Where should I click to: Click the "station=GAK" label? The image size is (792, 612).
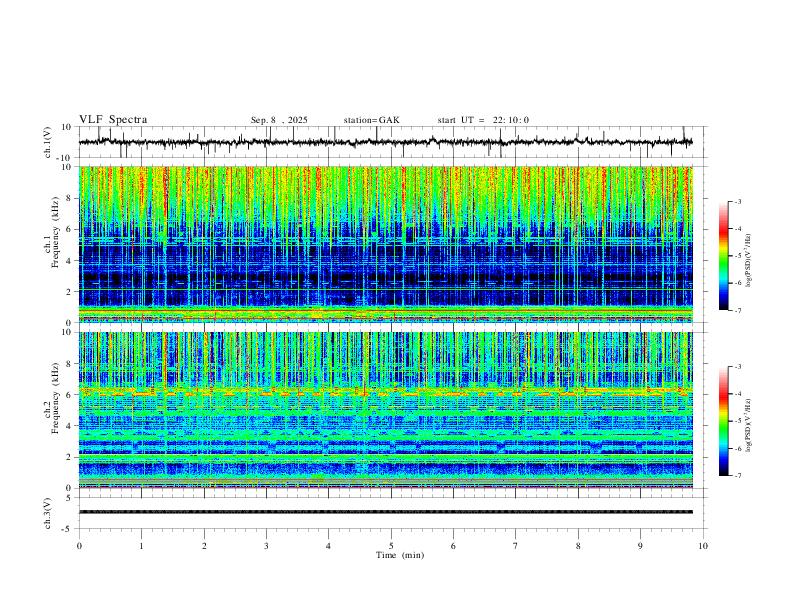pos(371,120)
